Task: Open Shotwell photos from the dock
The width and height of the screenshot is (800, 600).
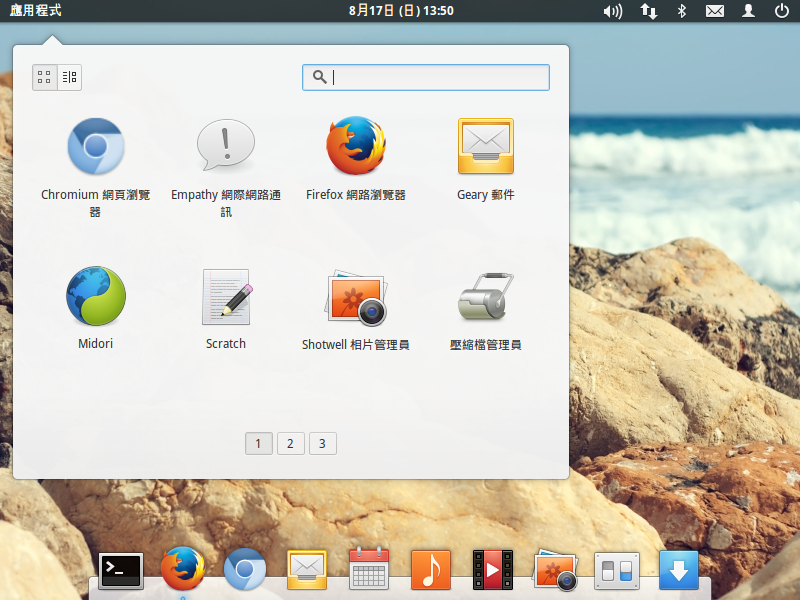Action: [555, 570]
